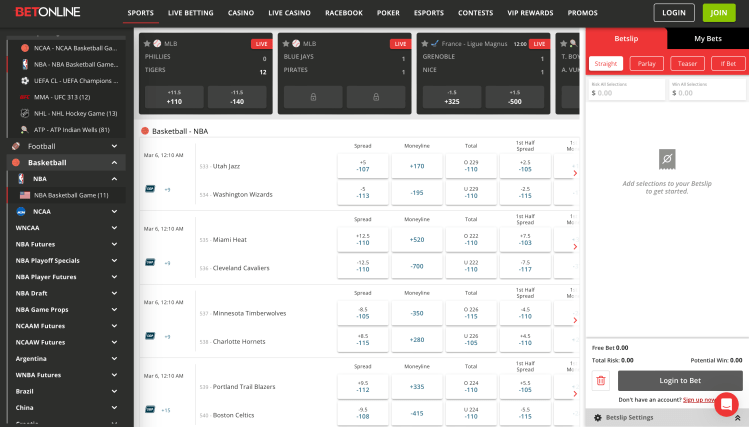Select the Teaser bet type
Viewport: 749px width, 427px height.
click(687, 63)
